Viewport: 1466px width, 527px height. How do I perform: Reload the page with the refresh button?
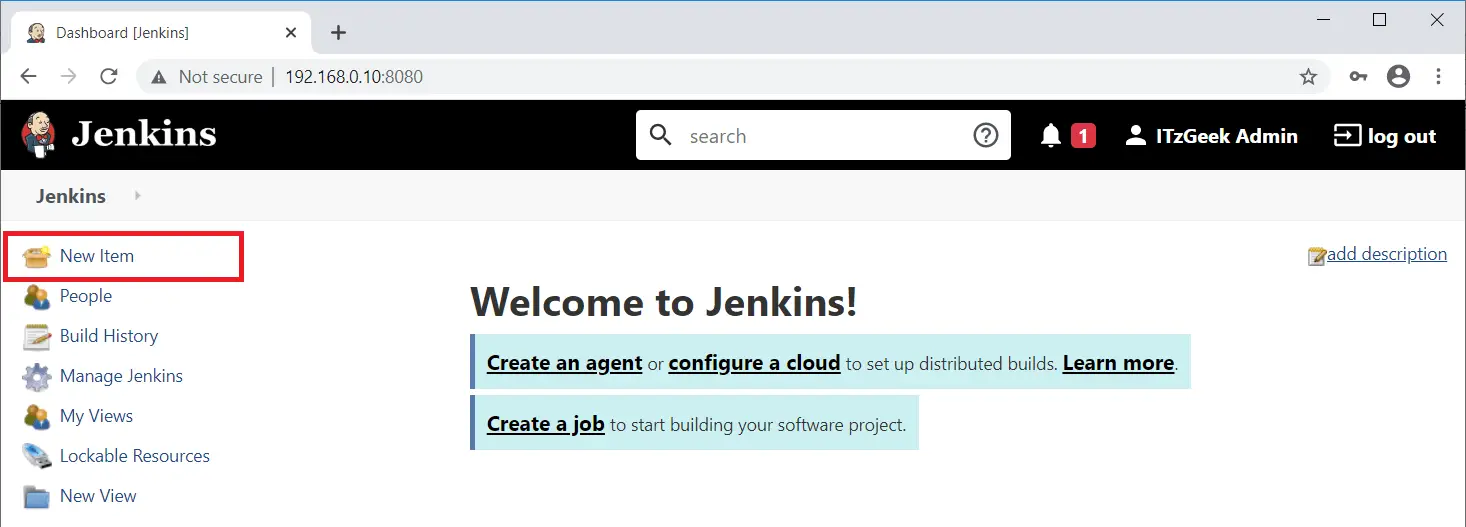(x=109, y=77)
